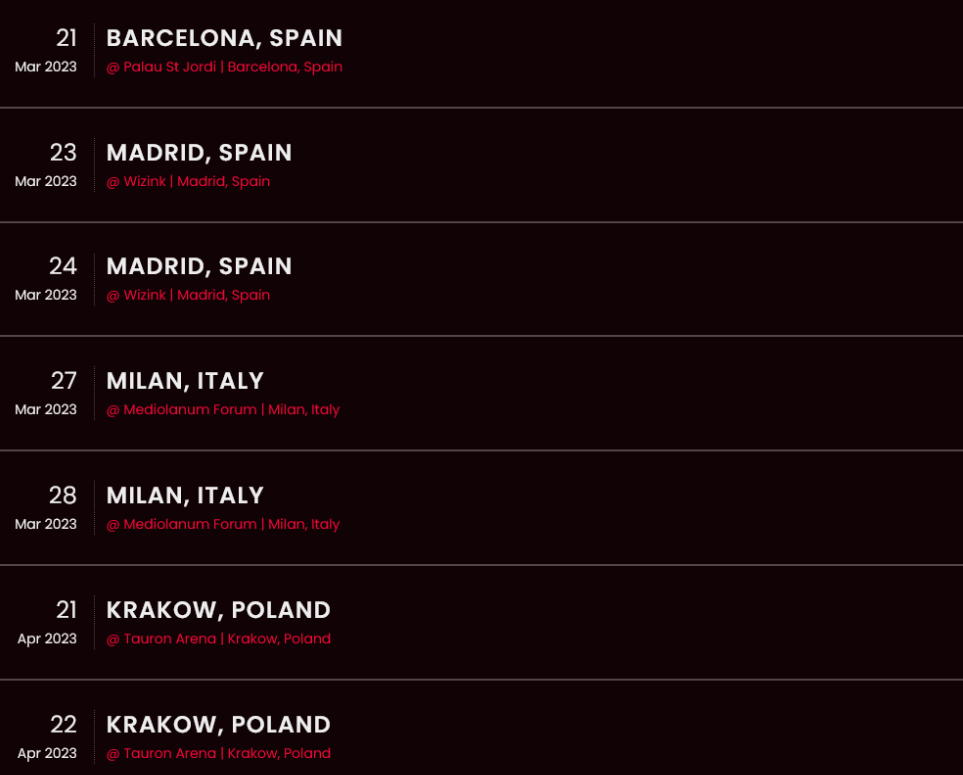Open the Milan, Italy event on 28 Mar
Viewport: 963px width, 775px height.
click(x=185, y=496)
